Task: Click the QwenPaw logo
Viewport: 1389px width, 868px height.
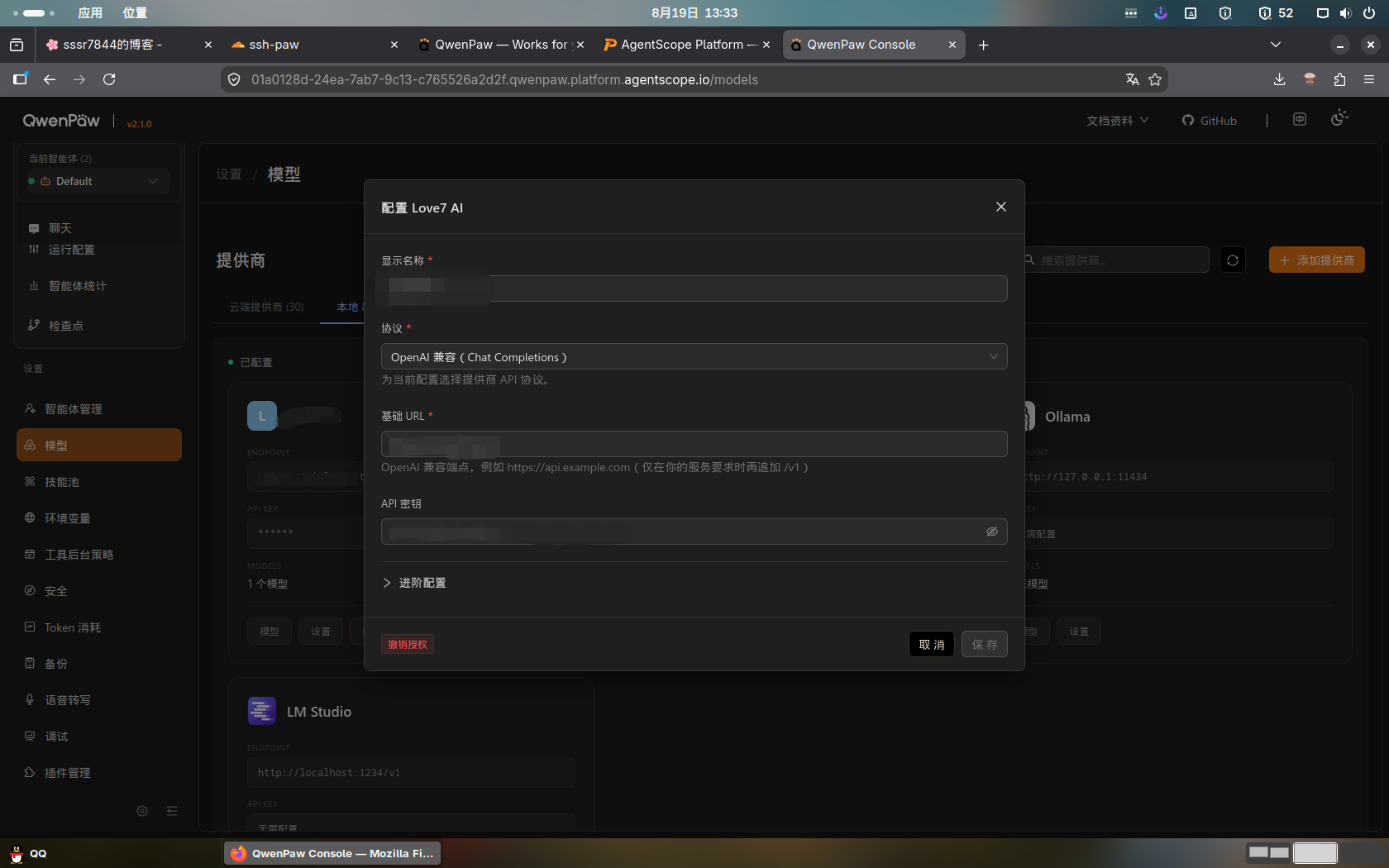Action: (61, 121)
